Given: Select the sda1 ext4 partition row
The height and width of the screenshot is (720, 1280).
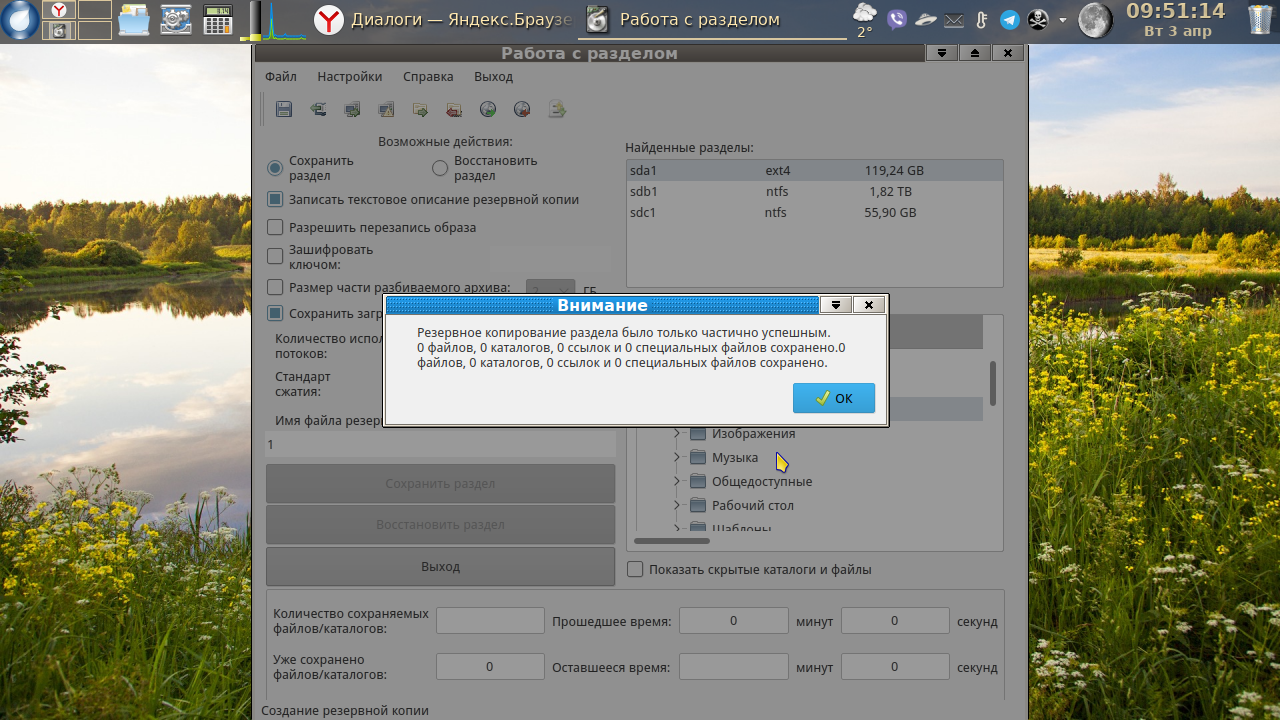Looking at the screenshot, I should [814, 170].
